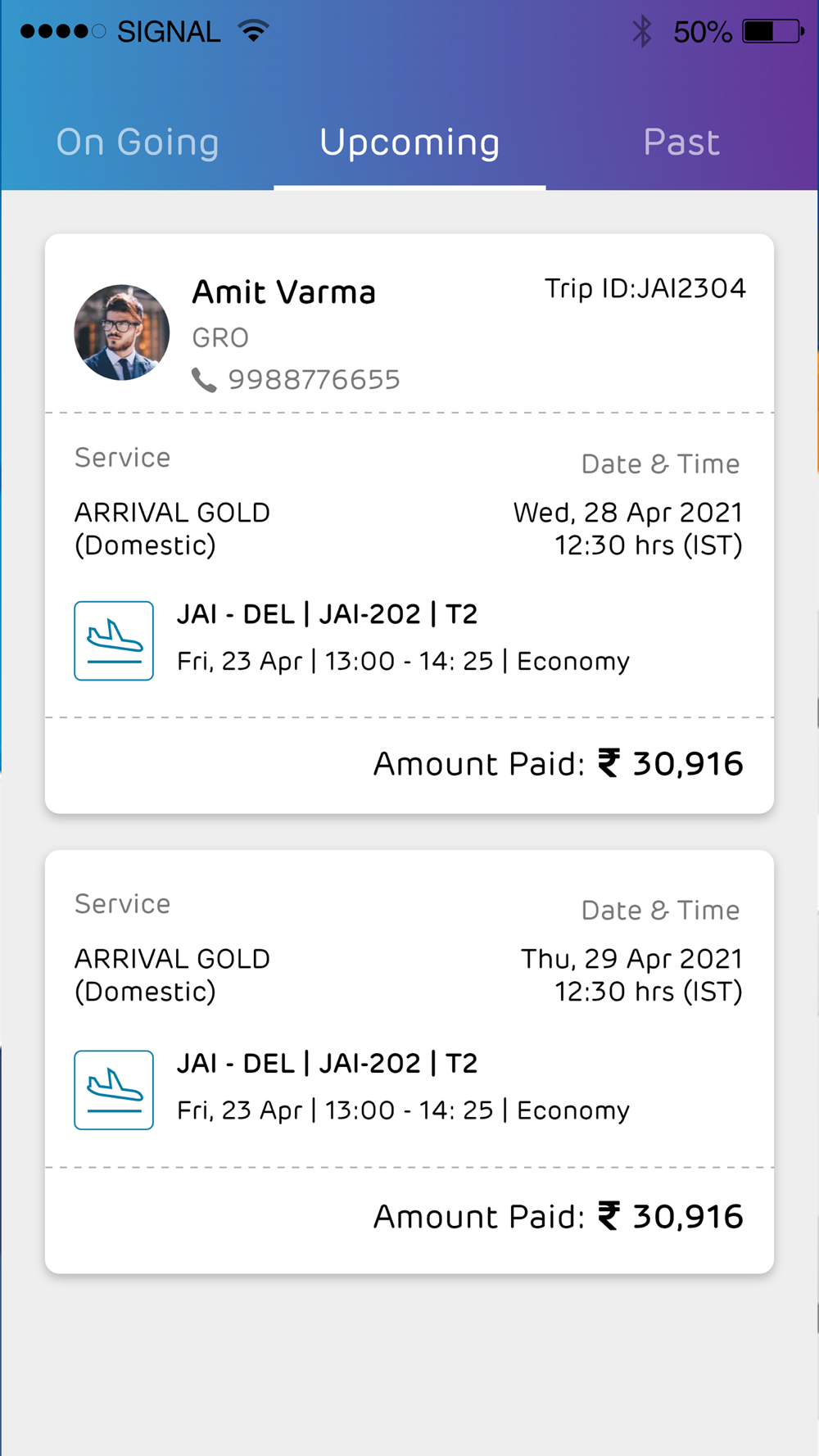This screenshot has width=819, height=1456.
Task: Open the Past trips tab
Action: point(681,142)
